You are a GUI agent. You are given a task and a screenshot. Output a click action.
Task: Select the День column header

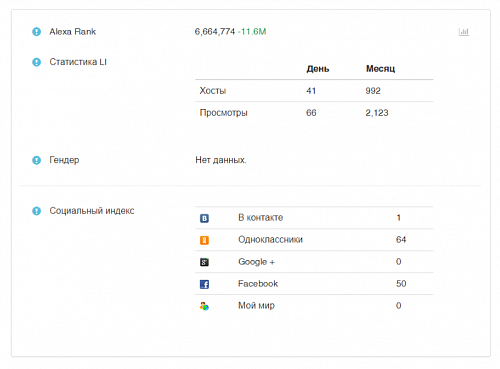pos(318,69)
